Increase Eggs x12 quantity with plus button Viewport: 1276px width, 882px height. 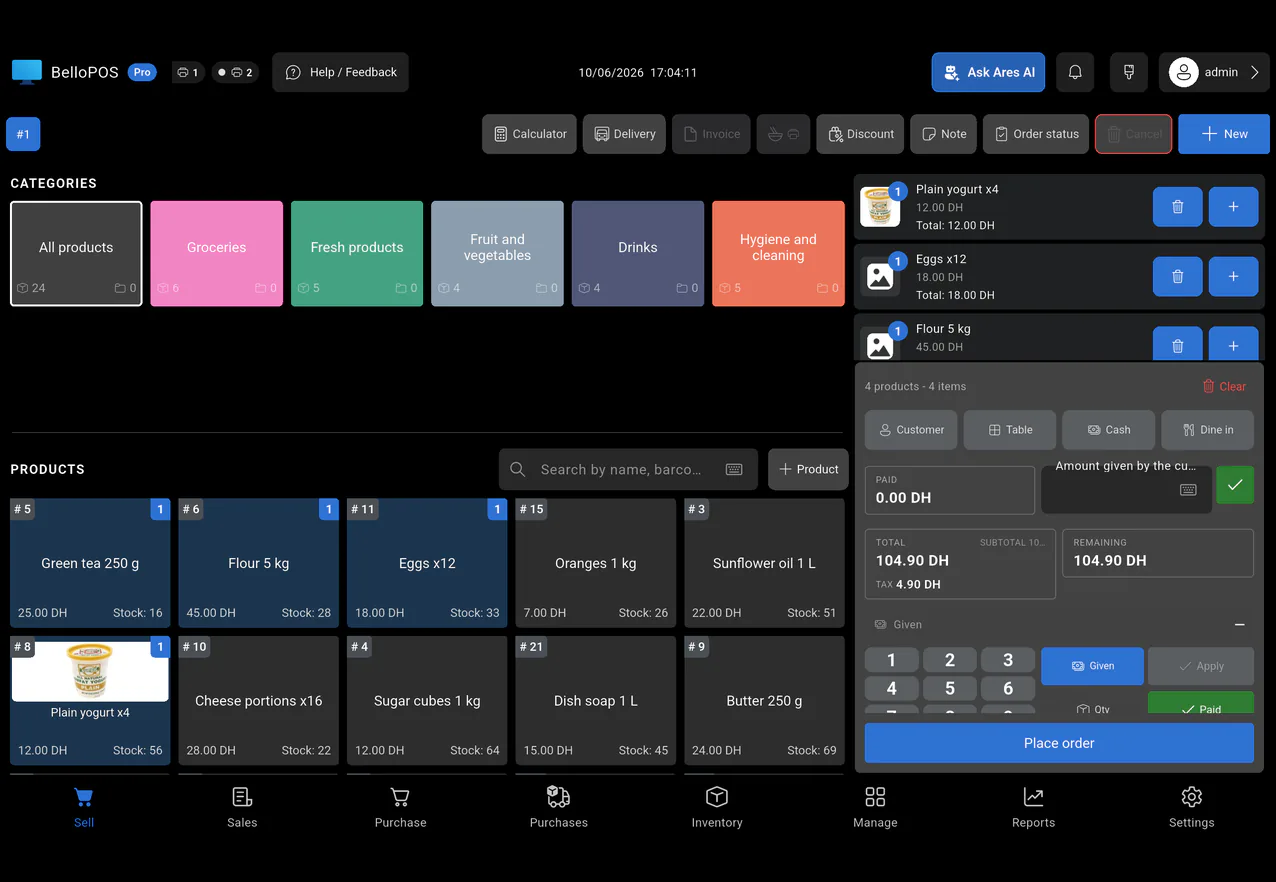[1234, 277]
